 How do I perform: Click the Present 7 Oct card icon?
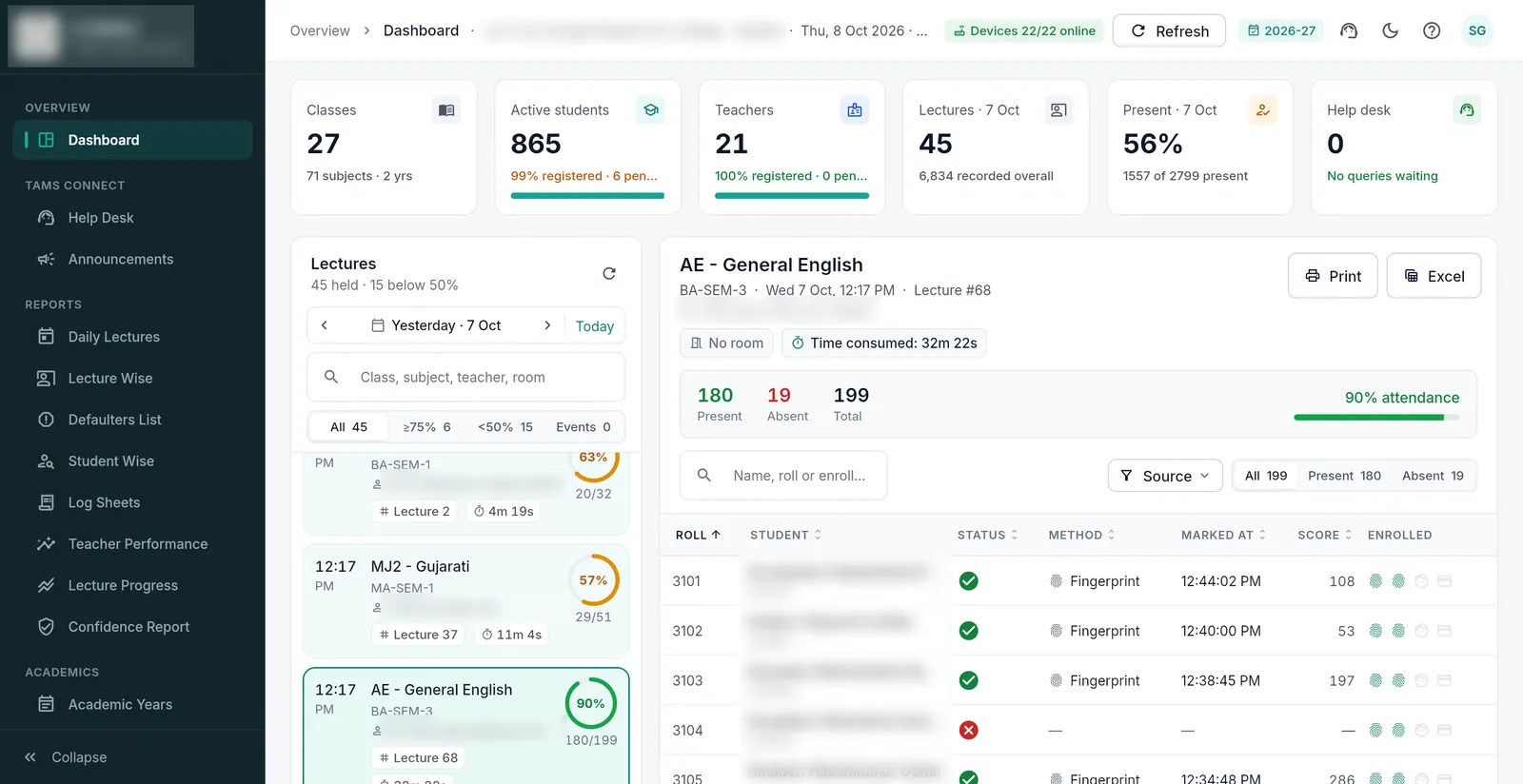coord(1263,110)
